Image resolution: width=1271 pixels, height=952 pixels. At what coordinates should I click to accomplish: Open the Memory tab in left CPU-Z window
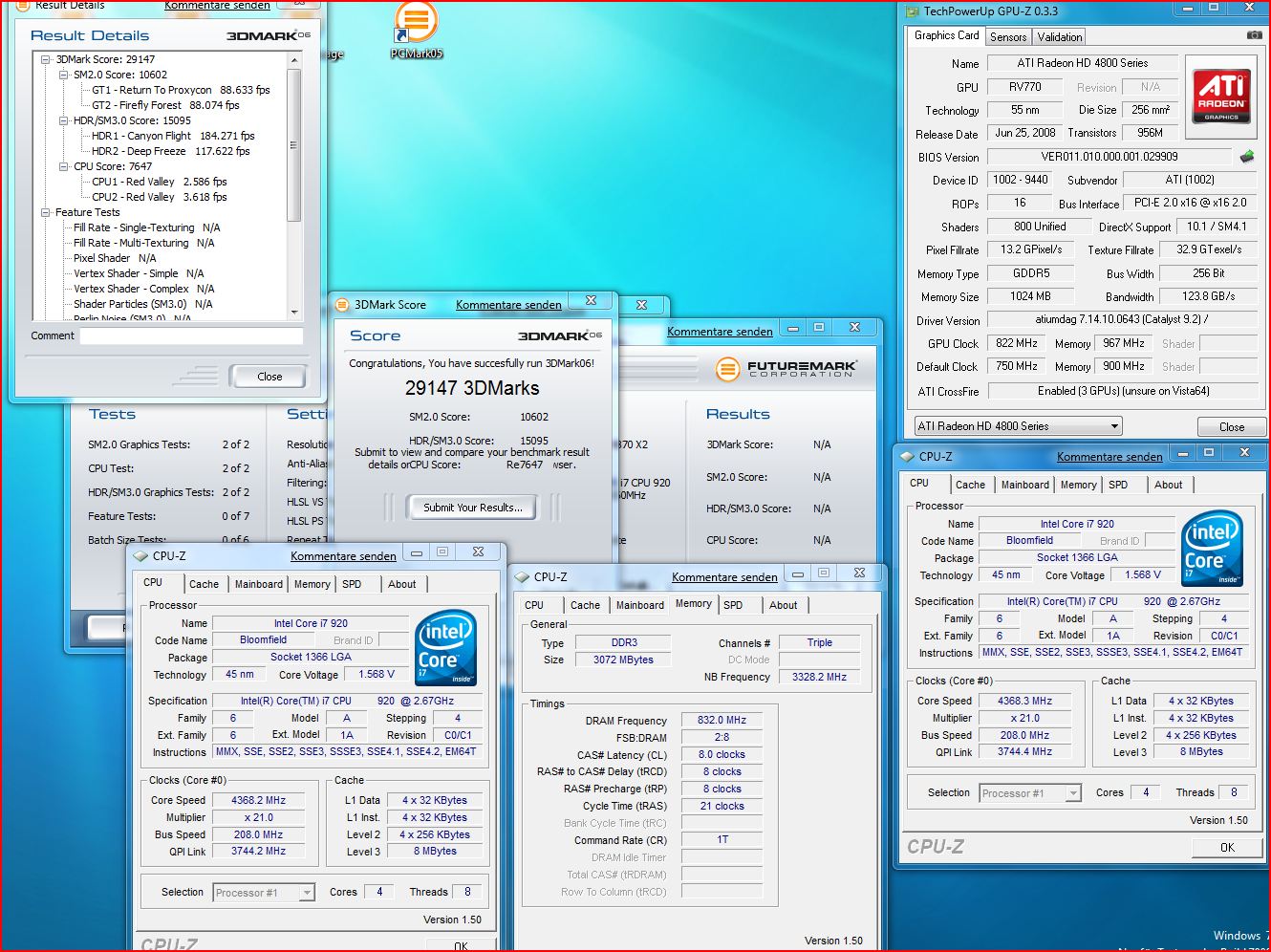[312, 584]
